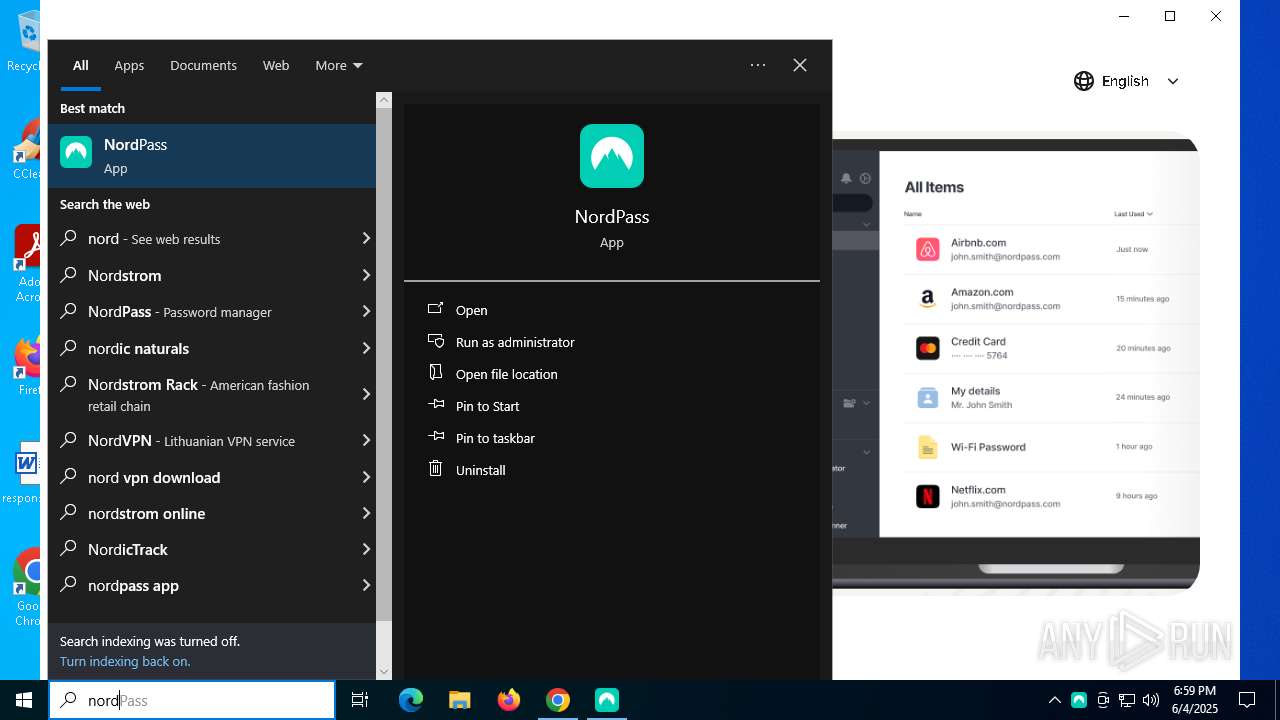Open the English language dropdown
Screen dimensions: 1280x720
tap(1127, 81)
